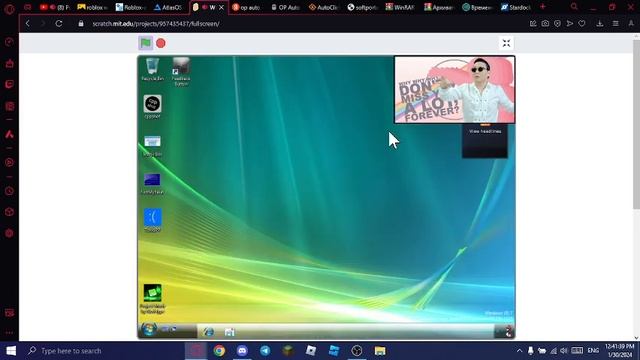
Task: Open the sidebar settings gear icon
Action: [x=9, y=233]
